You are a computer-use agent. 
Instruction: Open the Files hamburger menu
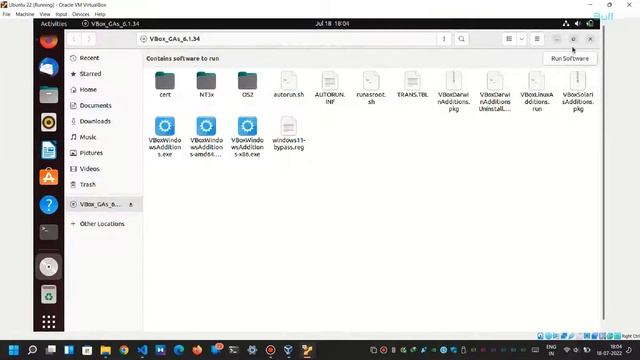point(537,39)
